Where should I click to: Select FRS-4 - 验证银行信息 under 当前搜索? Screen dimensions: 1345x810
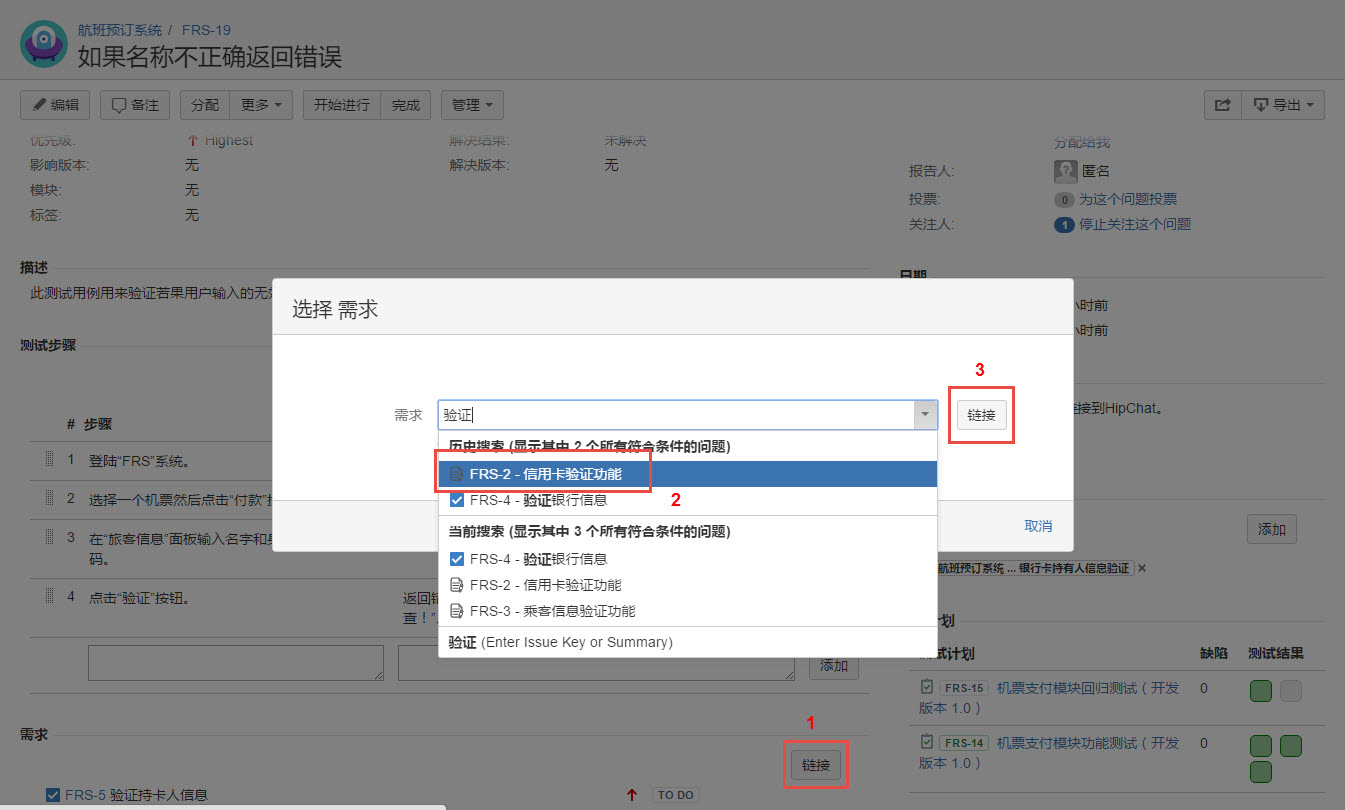(x=688, y=559)
